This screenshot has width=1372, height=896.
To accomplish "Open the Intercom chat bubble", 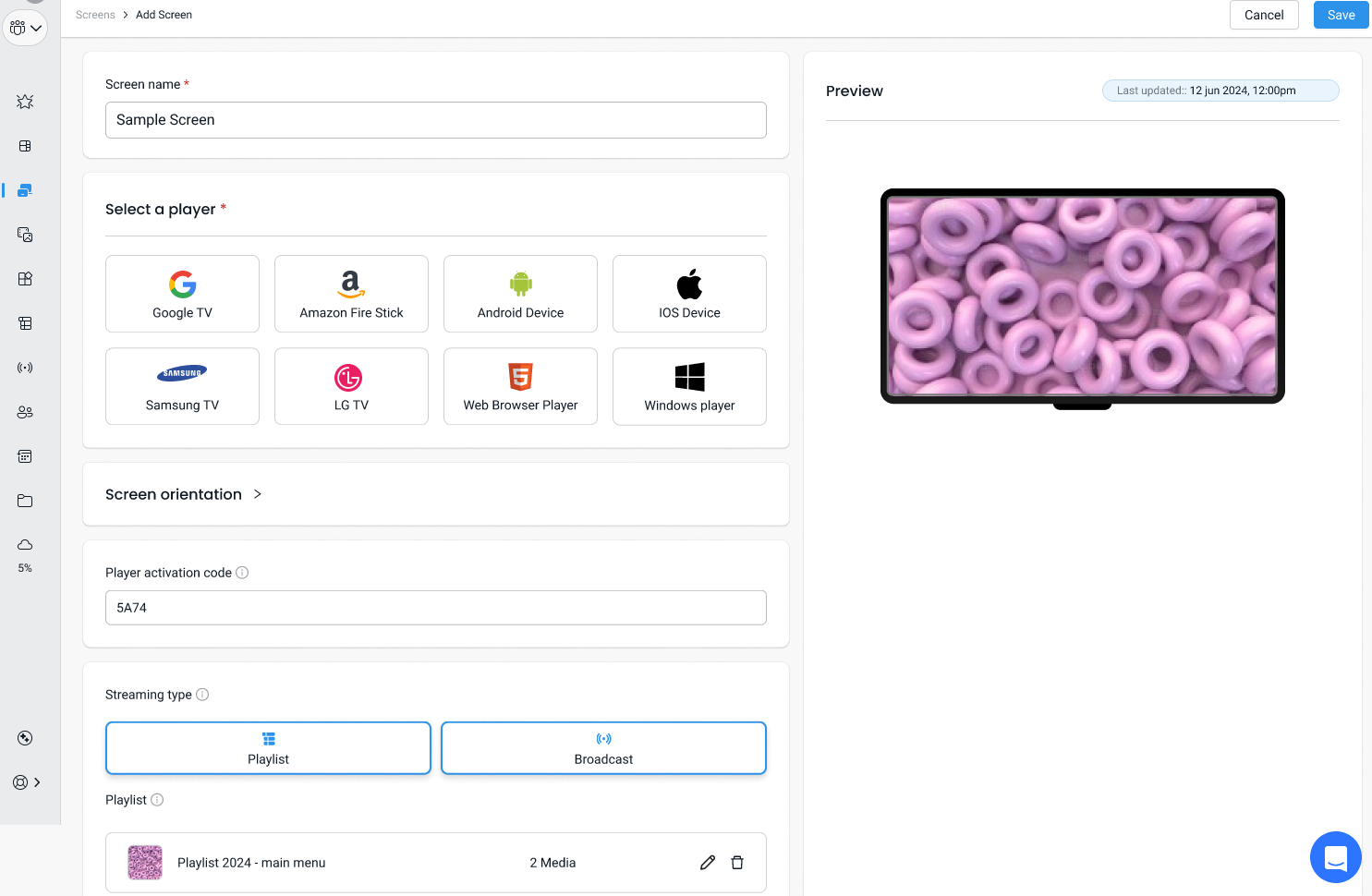I will coord(1335,857).
